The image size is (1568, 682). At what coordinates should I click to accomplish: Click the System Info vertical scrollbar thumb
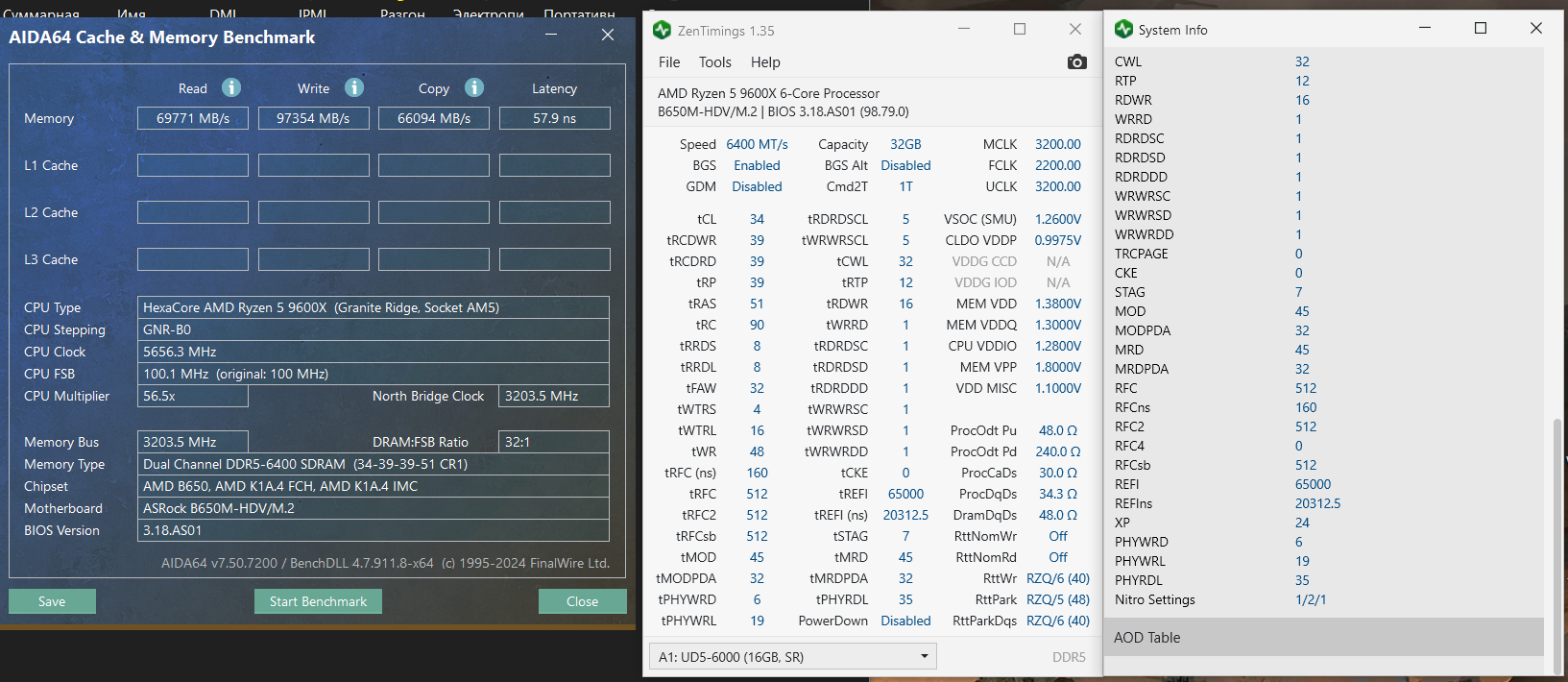pyautogui.click(x=1556, y=546)
